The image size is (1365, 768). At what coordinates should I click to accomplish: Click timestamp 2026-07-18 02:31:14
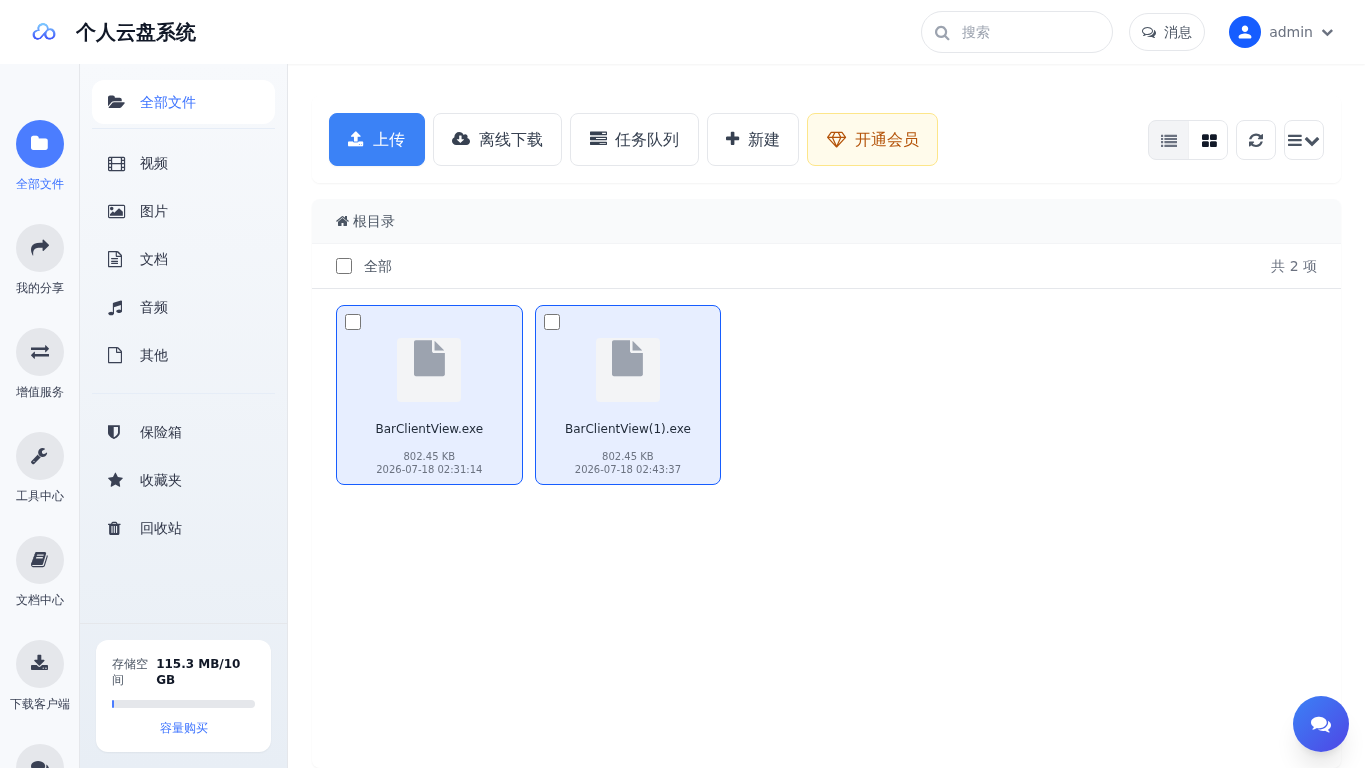click(429, 470)
